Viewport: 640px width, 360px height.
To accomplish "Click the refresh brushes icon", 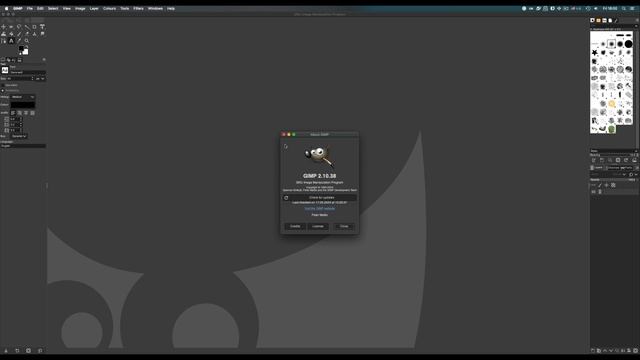I will [626, 160].
